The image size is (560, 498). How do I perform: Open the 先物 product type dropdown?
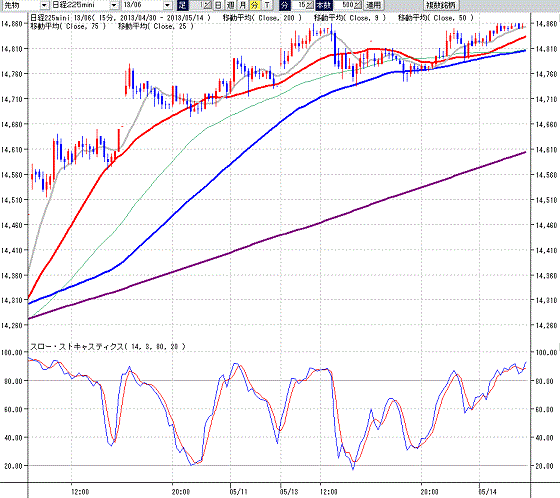44,5
